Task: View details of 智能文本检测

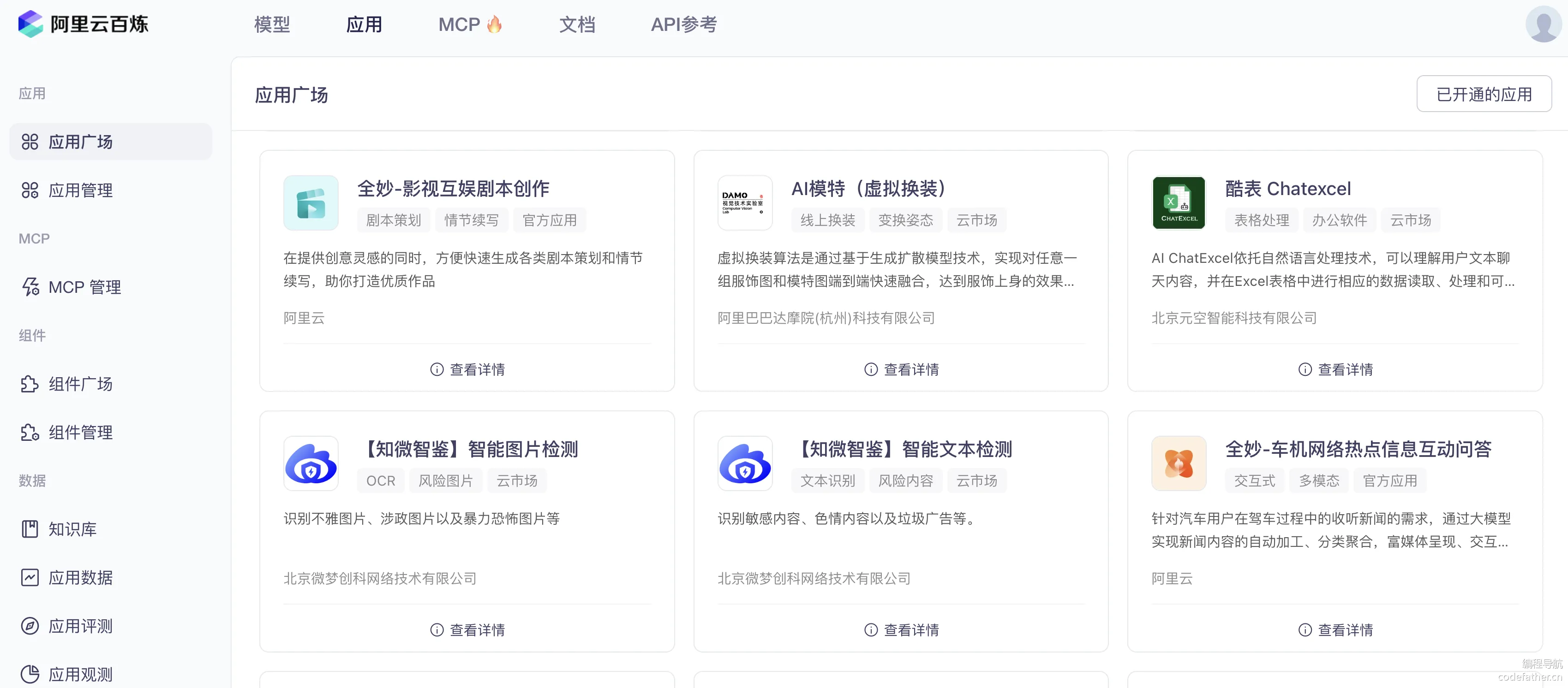Action: 902,629
